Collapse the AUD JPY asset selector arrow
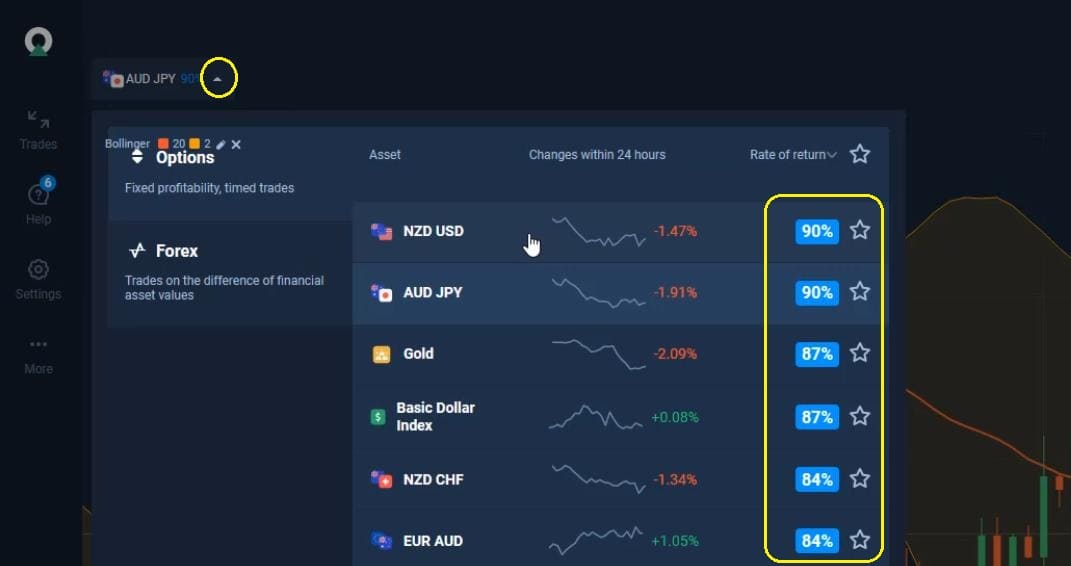The width and height of the screenshot is (1071, 566). [217, 79]
